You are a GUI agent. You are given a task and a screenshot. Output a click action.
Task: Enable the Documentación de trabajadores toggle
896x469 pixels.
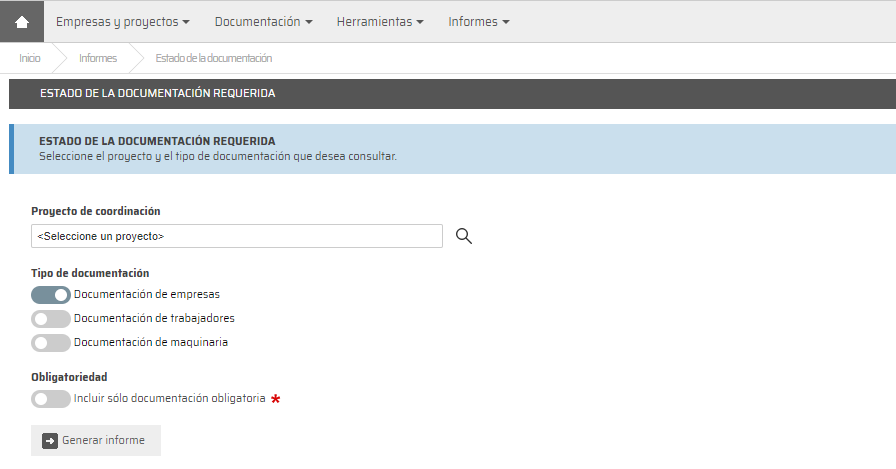(x=51, y=319)
